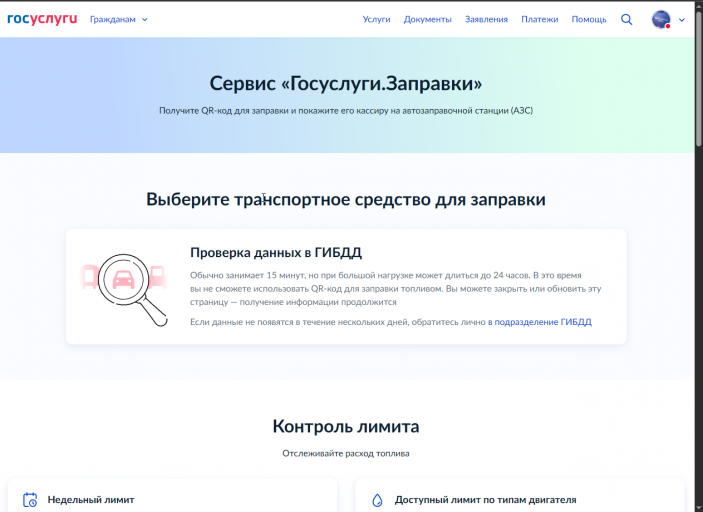Click 'Отслеживайте расход топлива' subtitle
The height and width of the screenshot is (512, 703).
tap(346, 453)
